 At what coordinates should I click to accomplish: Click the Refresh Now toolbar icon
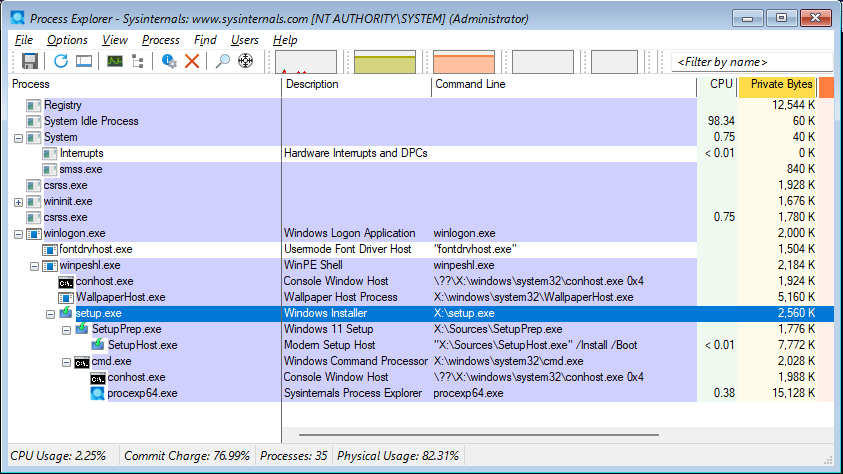pos(61,61)
